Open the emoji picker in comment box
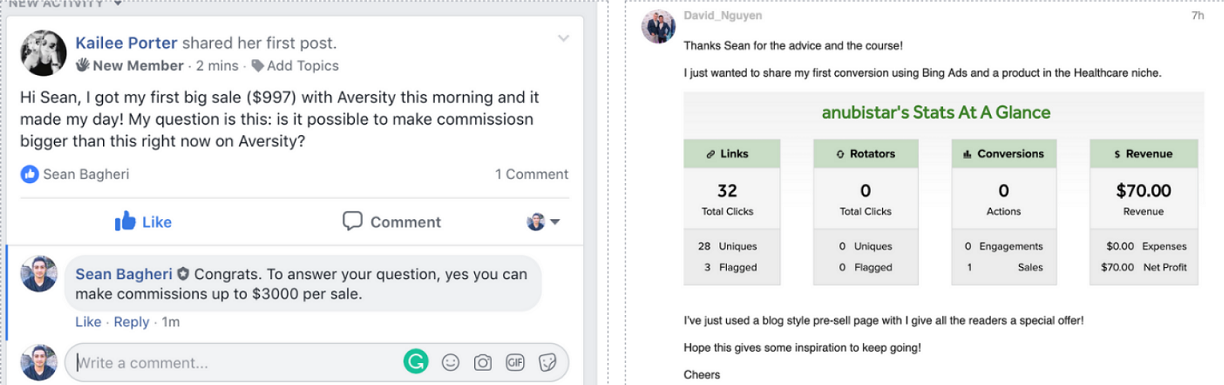The height and width of the screenshot is (385, 1224). point(450,362)
